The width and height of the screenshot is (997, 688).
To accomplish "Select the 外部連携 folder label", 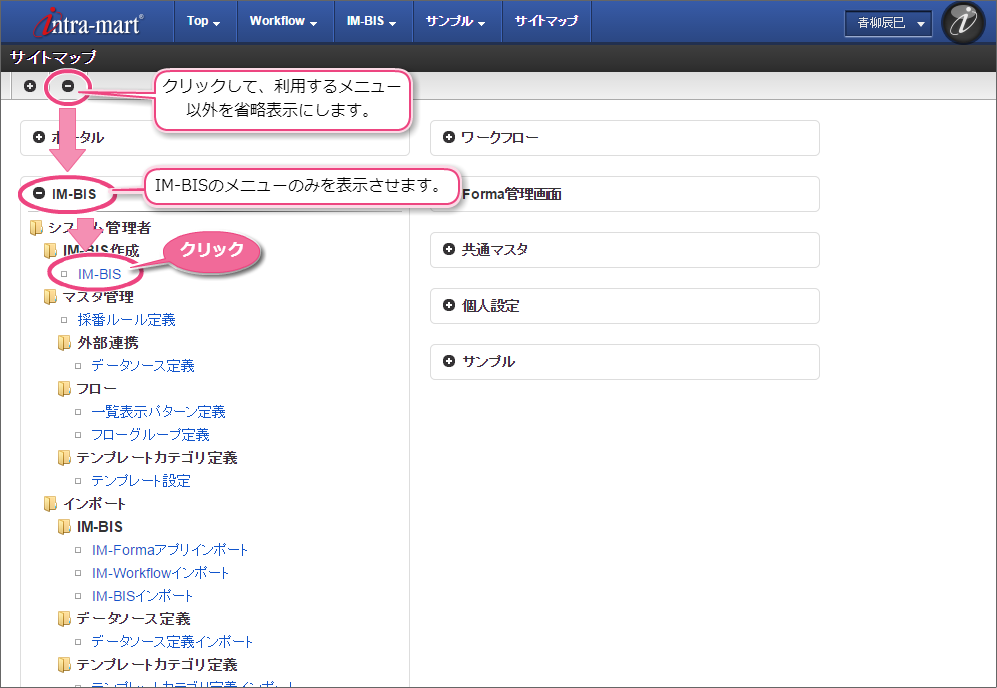I will (108, 343).
